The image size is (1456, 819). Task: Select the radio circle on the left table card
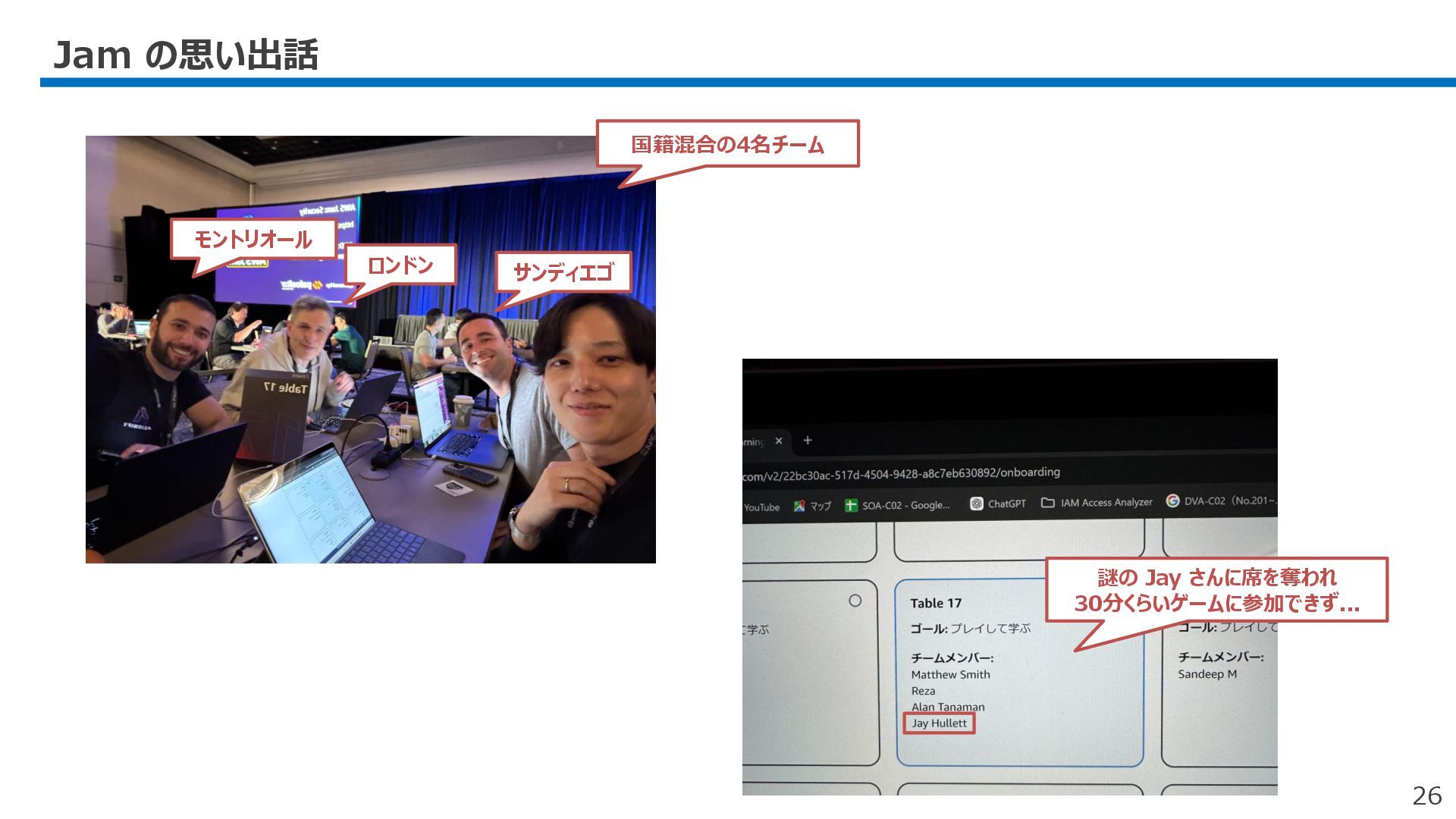pyautogui.click(x=855, y=601)
